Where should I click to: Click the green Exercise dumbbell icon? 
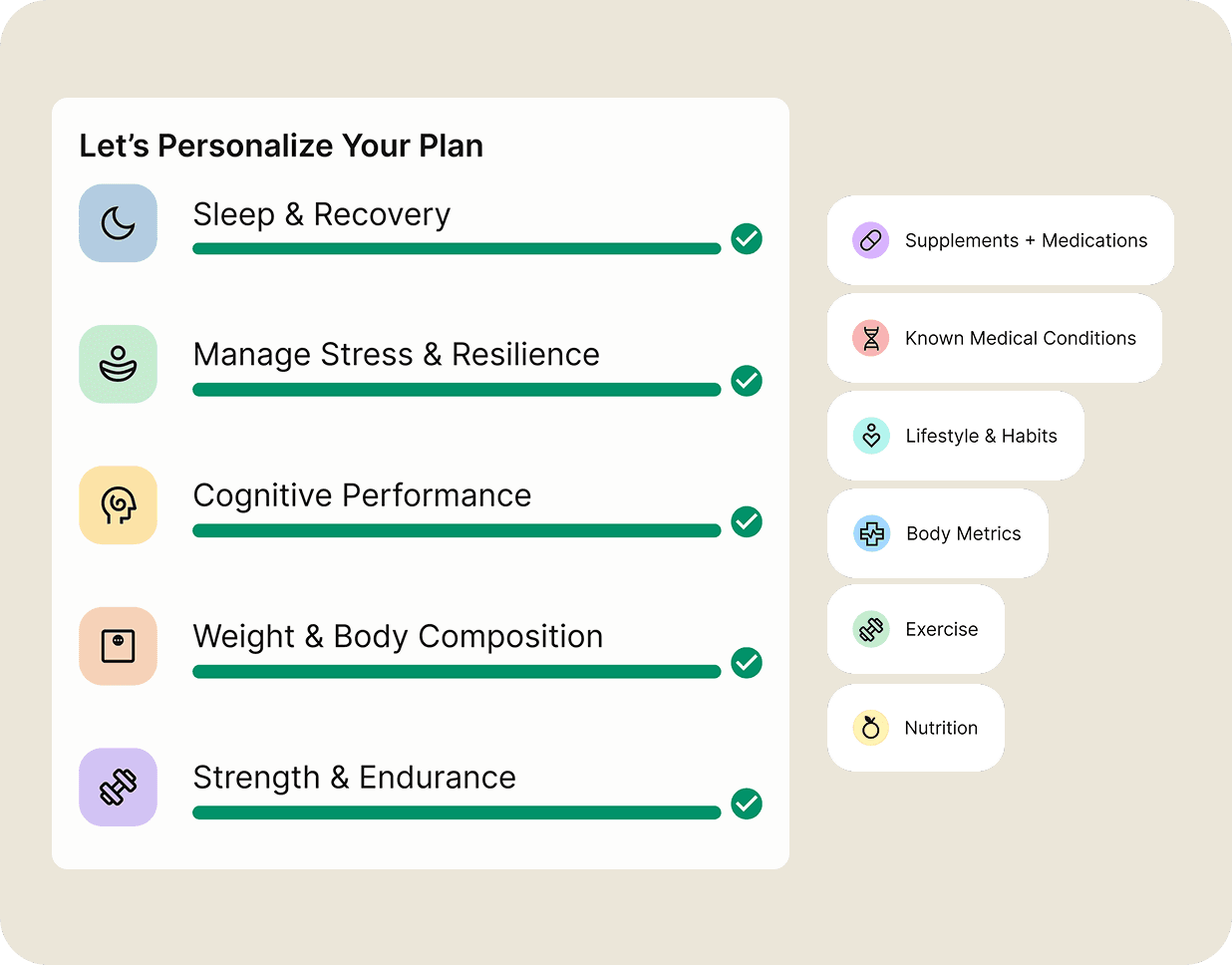pyautogui.click(x=870, y=629)
